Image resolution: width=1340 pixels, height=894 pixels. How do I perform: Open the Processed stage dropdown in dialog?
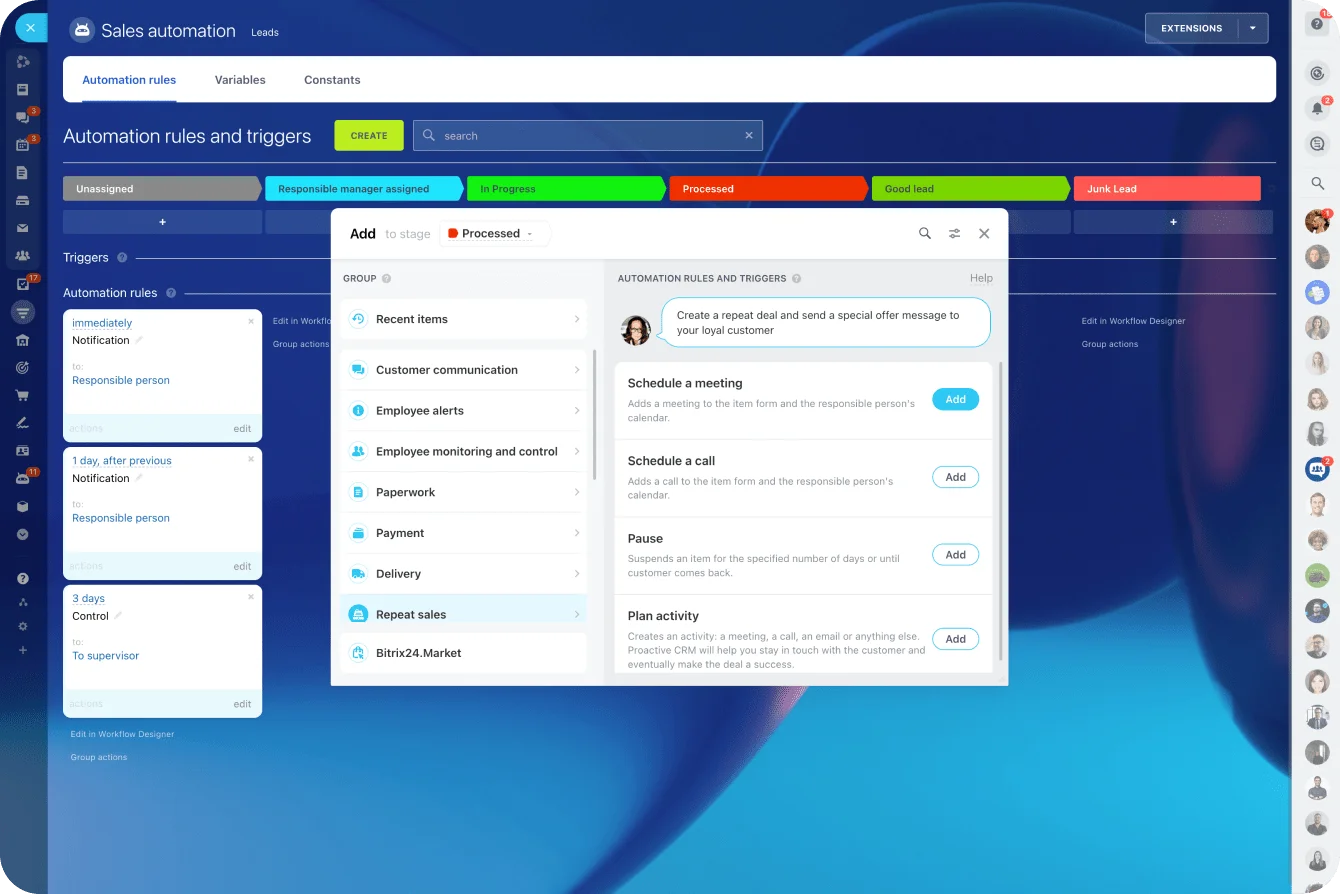tap(495, 234)
